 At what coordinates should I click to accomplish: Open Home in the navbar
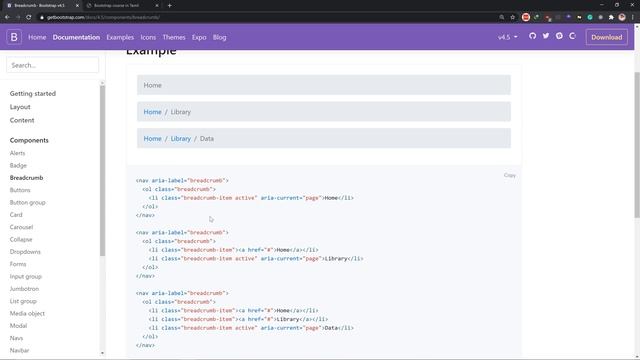[37, 37]
